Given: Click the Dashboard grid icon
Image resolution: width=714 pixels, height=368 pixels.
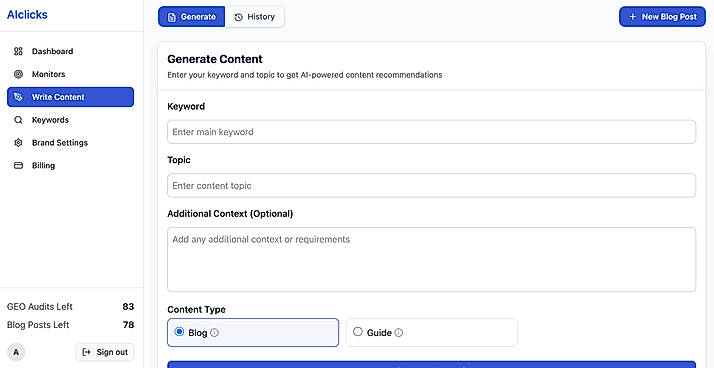Looking at the screenshot, I should [x=18, y=51].
